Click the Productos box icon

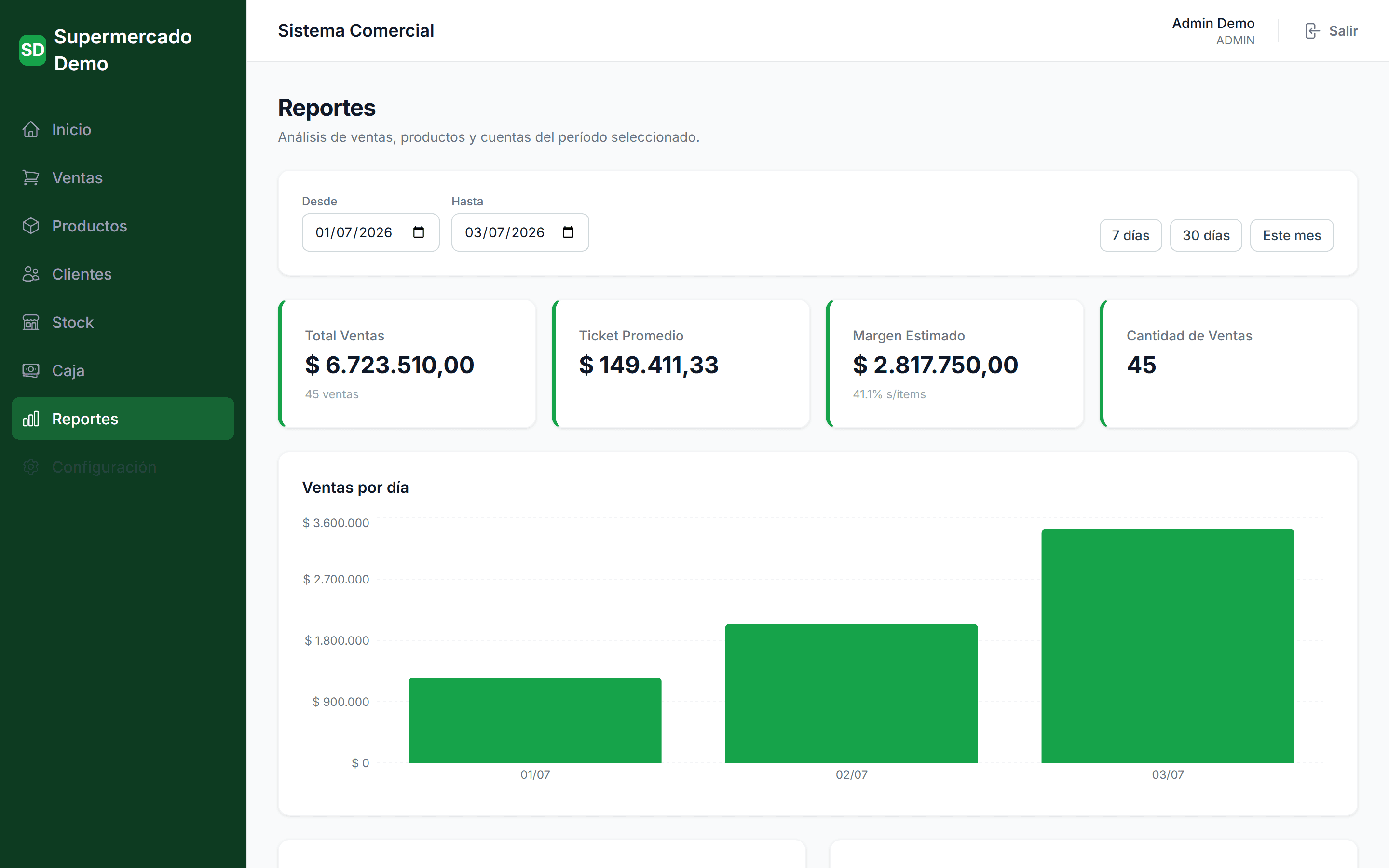pyautogui.click(x=31, y=226)
